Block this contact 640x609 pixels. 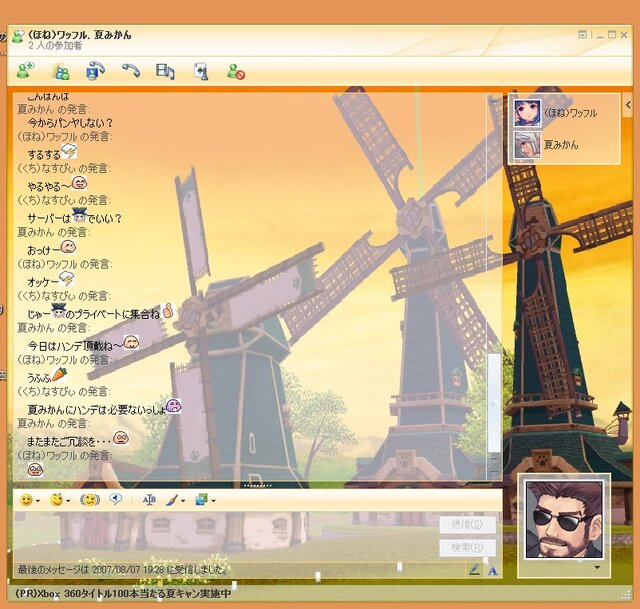click(x=236, y=71)
